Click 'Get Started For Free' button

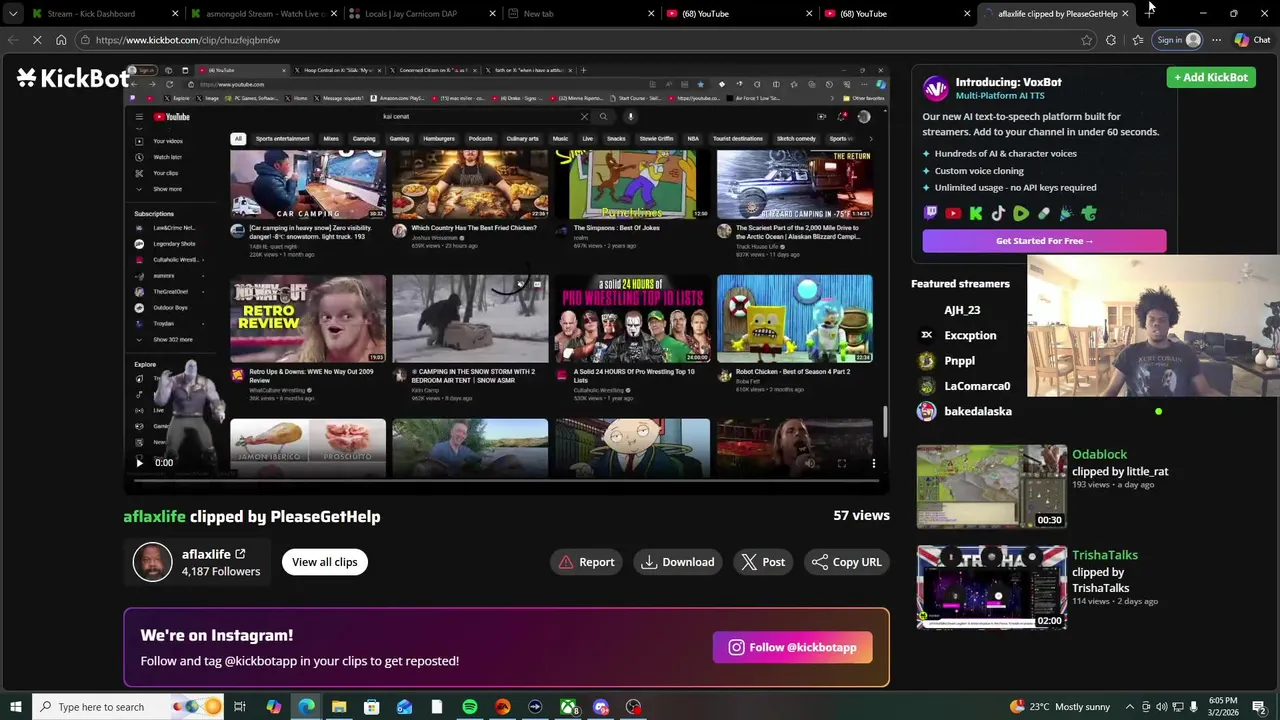pyautogui.click(x=1044, y=241)
